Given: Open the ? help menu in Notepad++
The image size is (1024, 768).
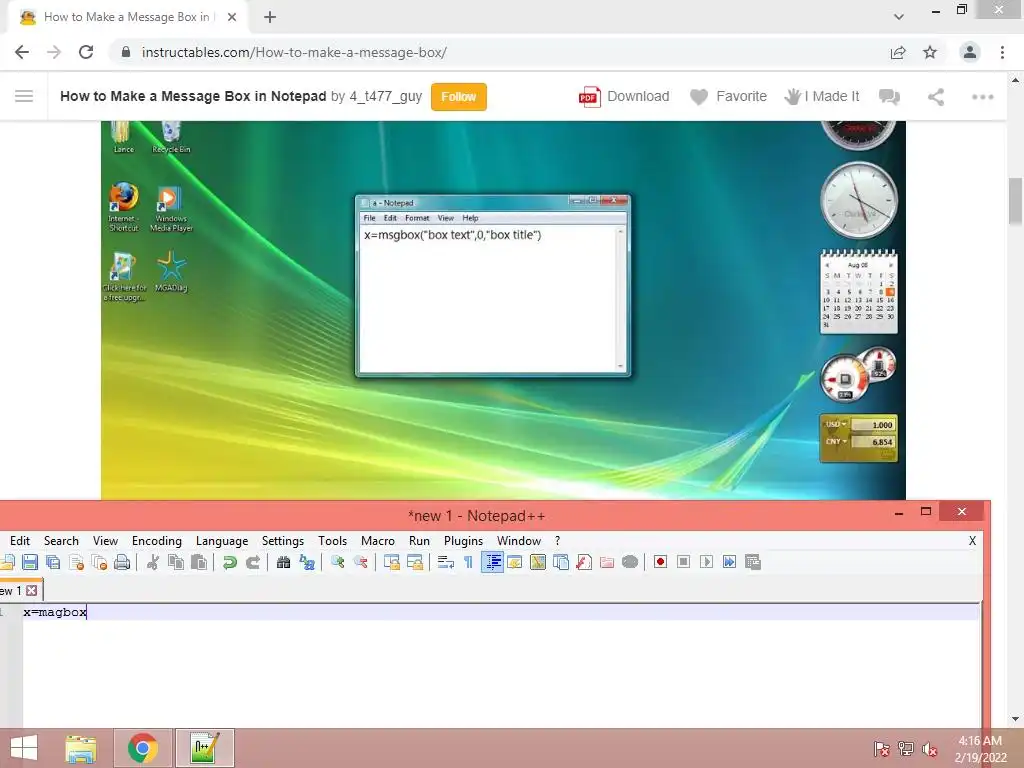Looking at the screenshot, I should [x=557, y=541].
